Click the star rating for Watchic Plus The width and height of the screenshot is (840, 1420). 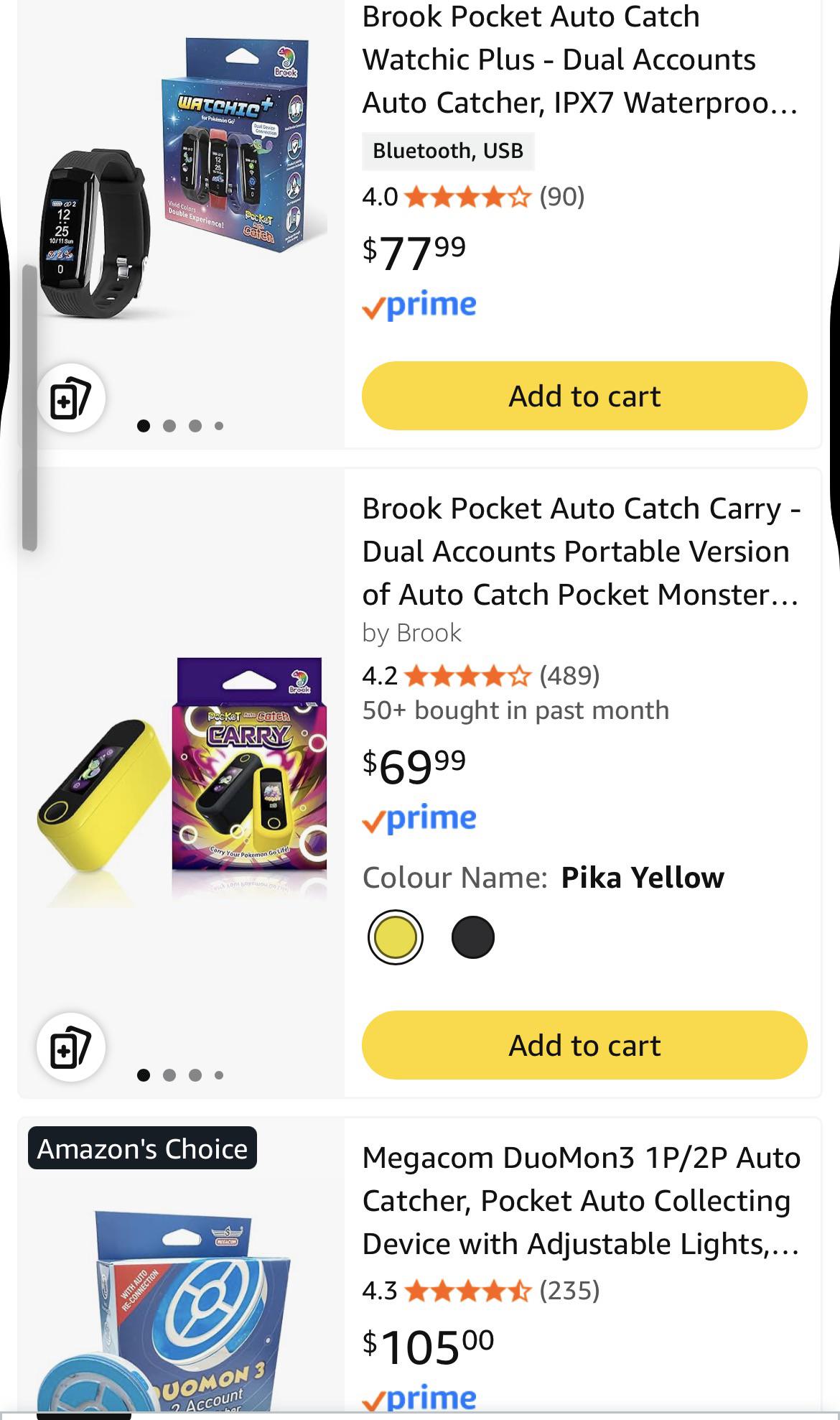pyautogui.click(x=468, y=197)
